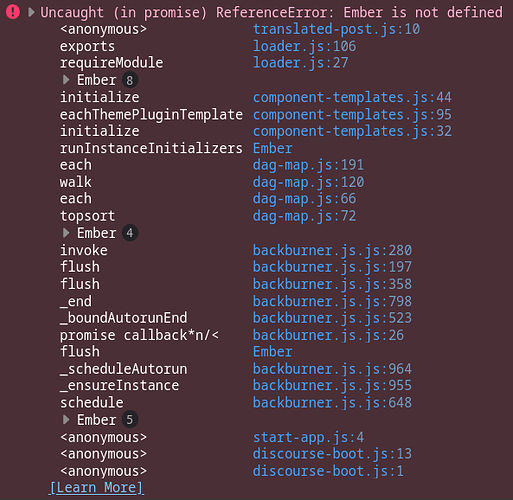Expand the Uncaught ReferenceError message

tap(32, 12)
